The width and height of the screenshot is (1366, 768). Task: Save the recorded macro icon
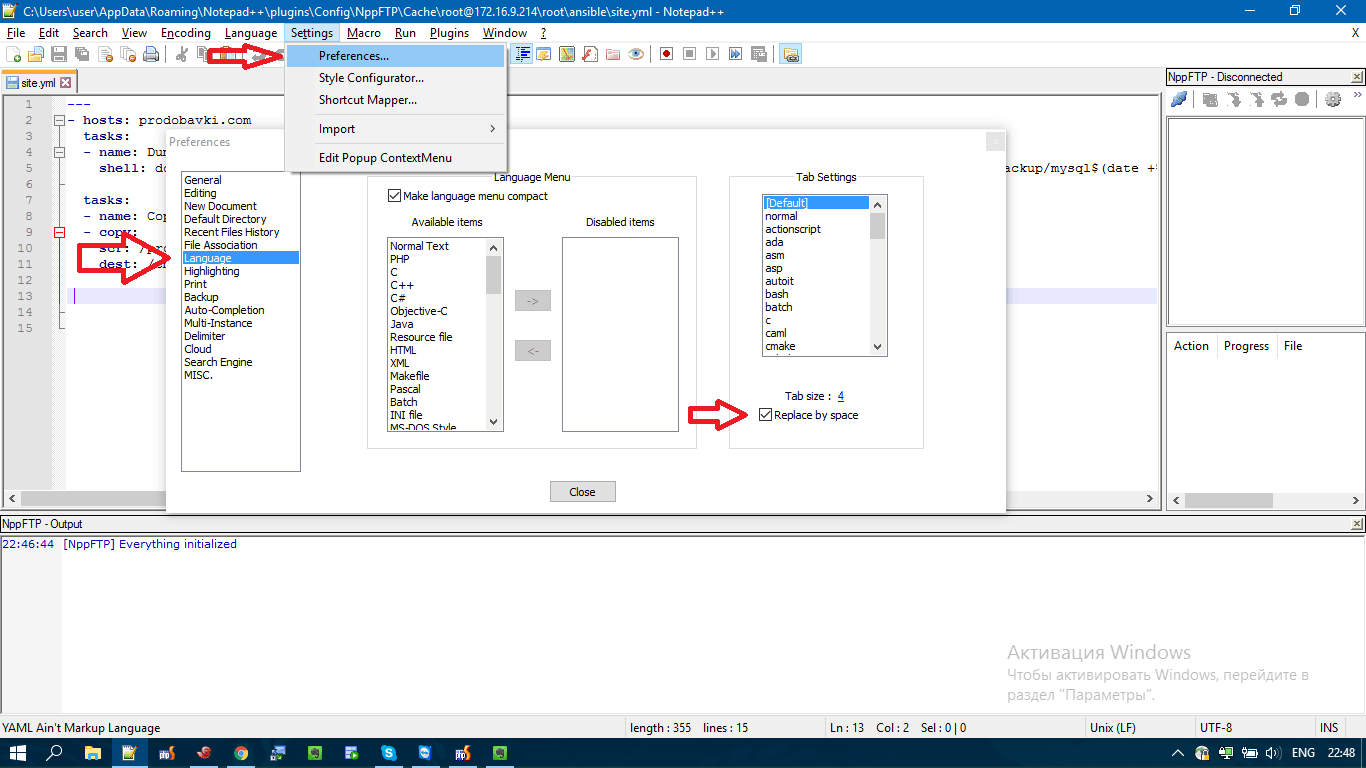(x=759, y=54)
